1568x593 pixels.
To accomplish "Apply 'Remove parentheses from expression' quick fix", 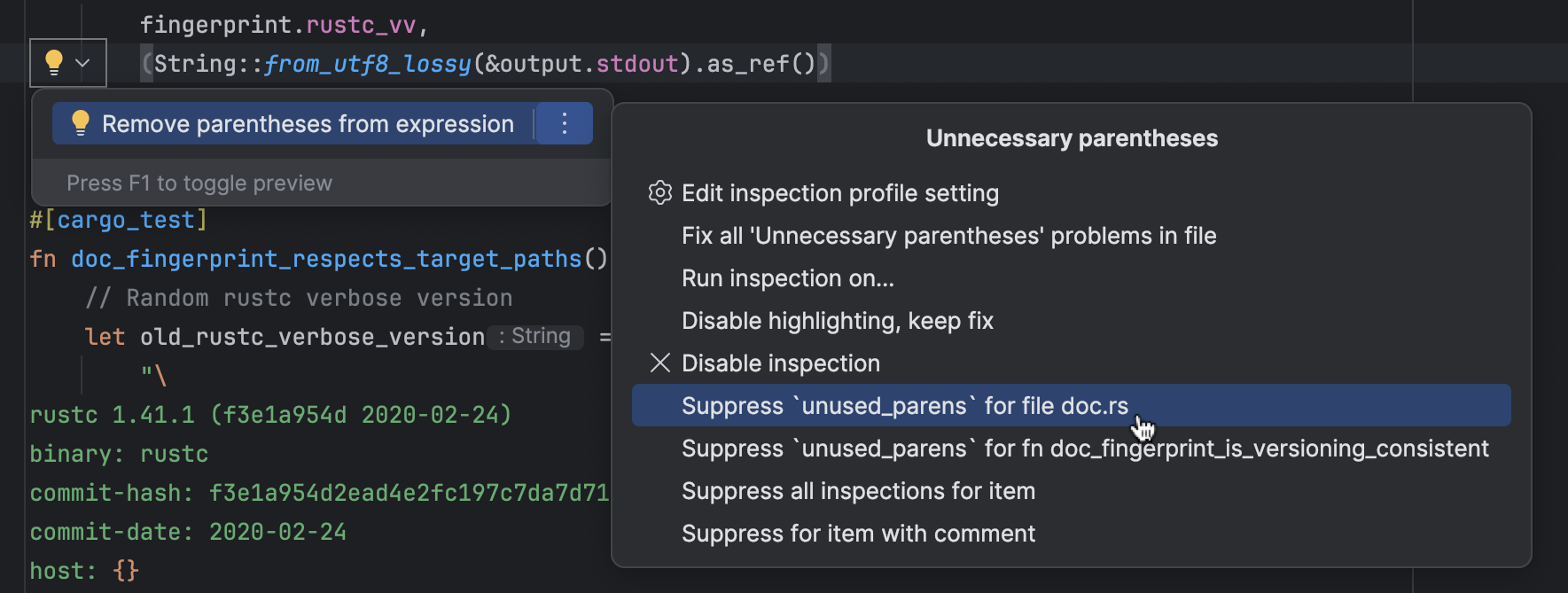I will (307, 124).
